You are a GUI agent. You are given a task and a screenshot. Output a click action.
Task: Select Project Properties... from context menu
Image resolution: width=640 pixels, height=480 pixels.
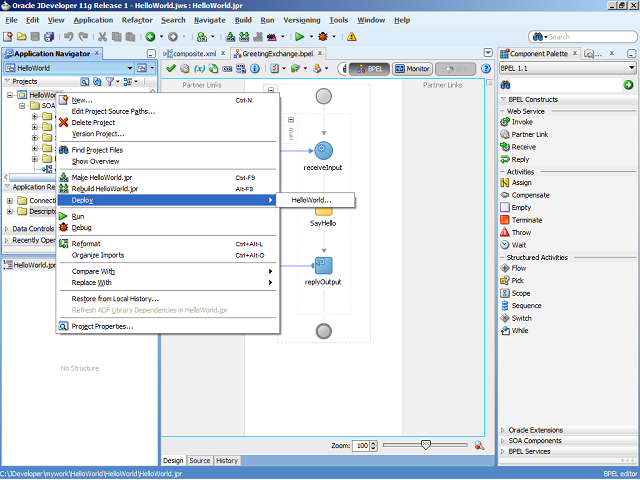(x=101, y=326)
